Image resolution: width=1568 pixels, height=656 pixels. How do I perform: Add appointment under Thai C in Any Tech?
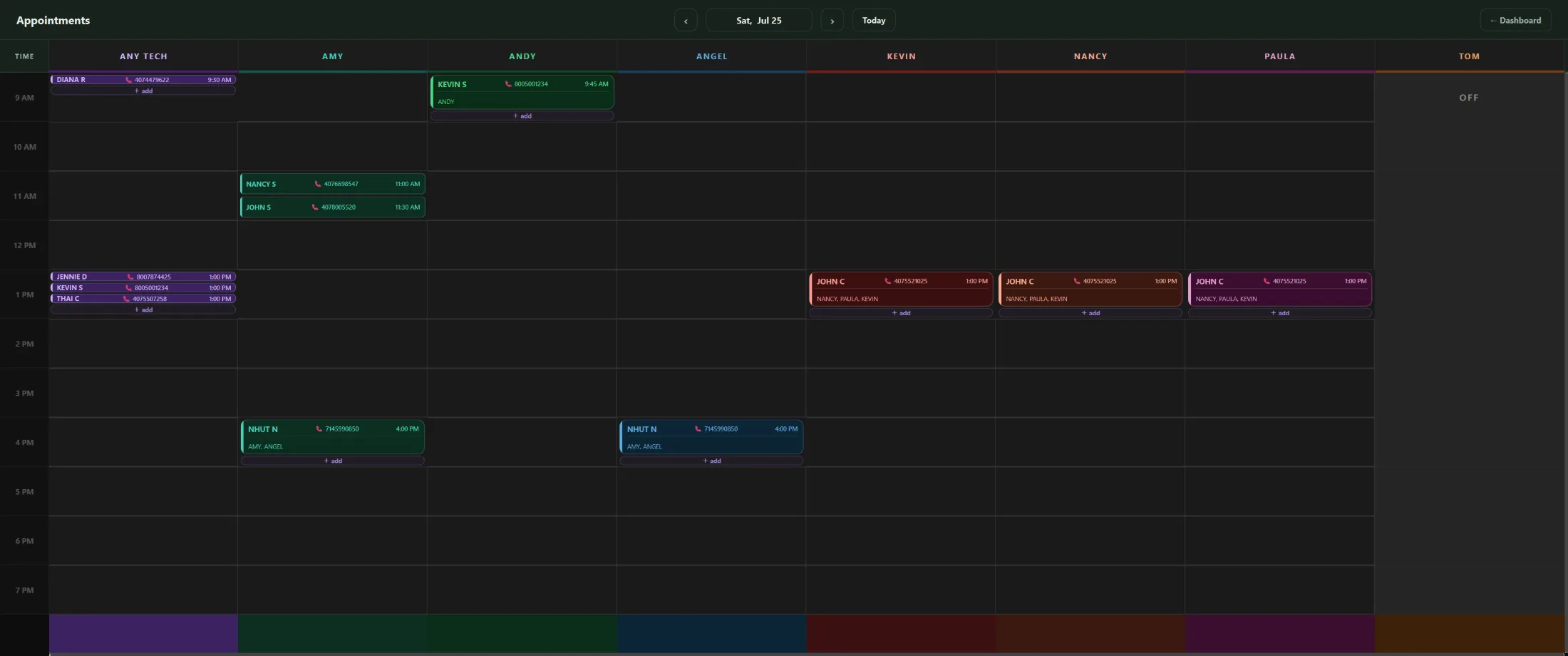(143, 310)
